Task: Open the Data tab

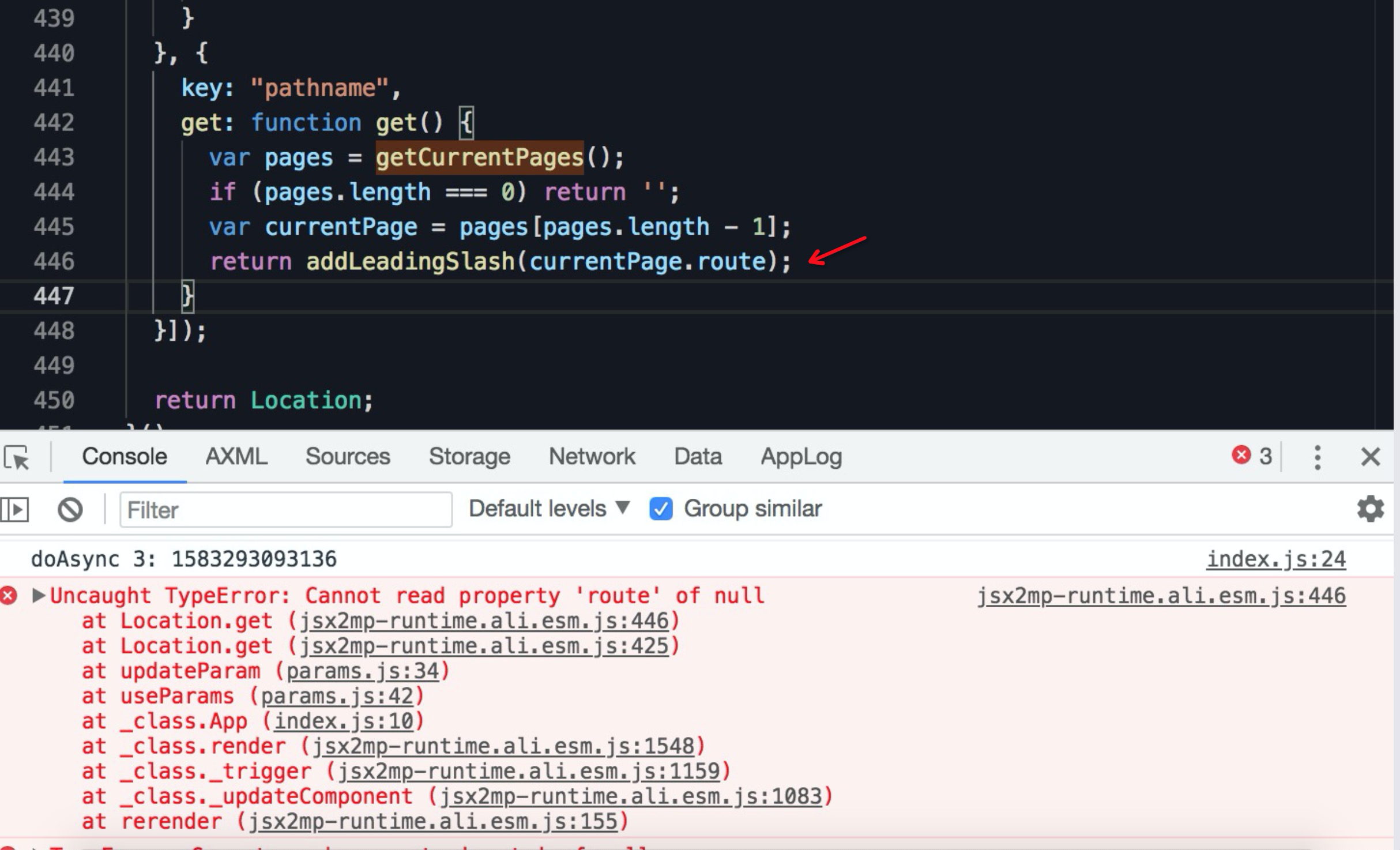Action: click(x=698, y=456)
